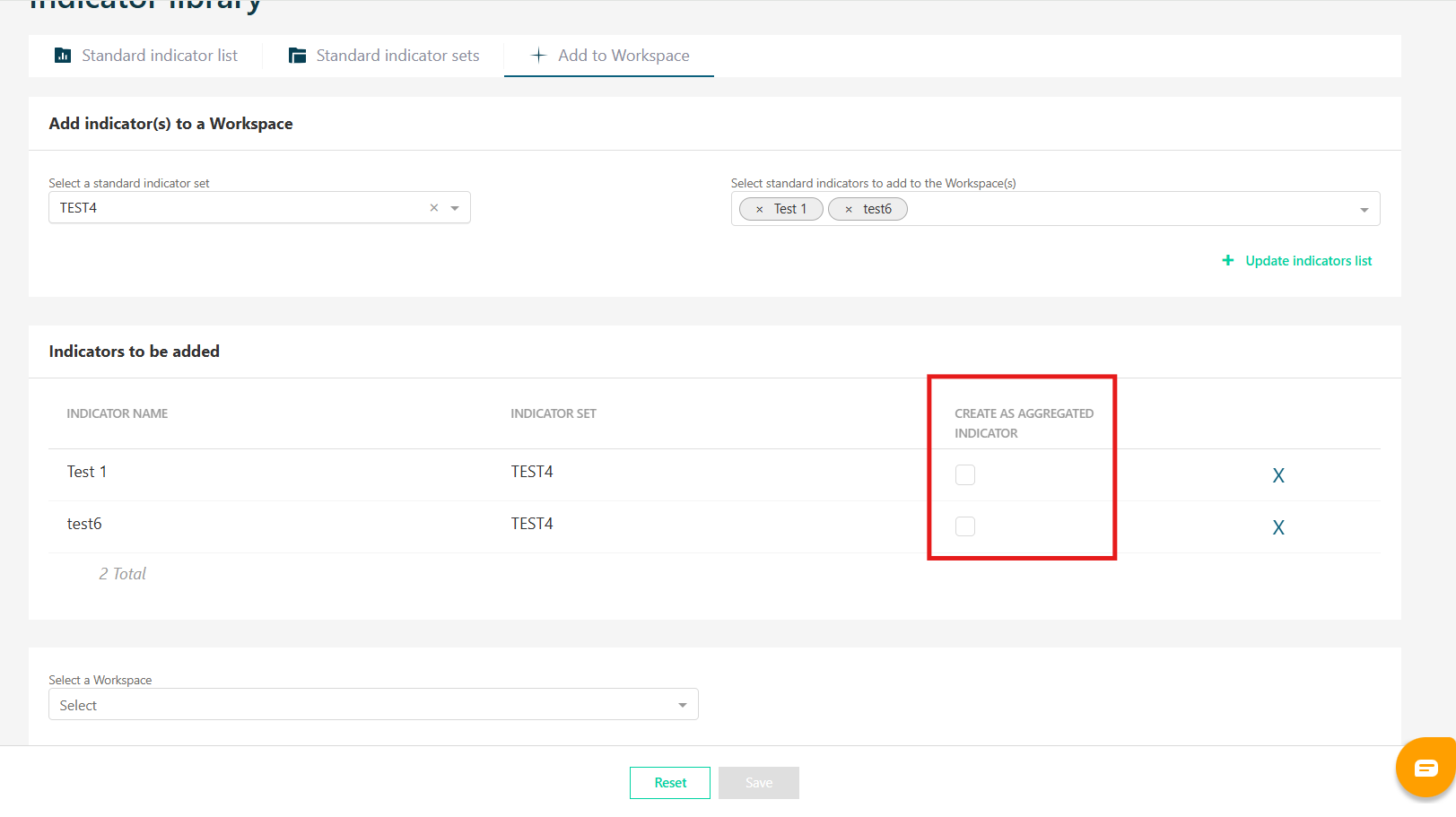Click the Reset button

tap(670, 783)
